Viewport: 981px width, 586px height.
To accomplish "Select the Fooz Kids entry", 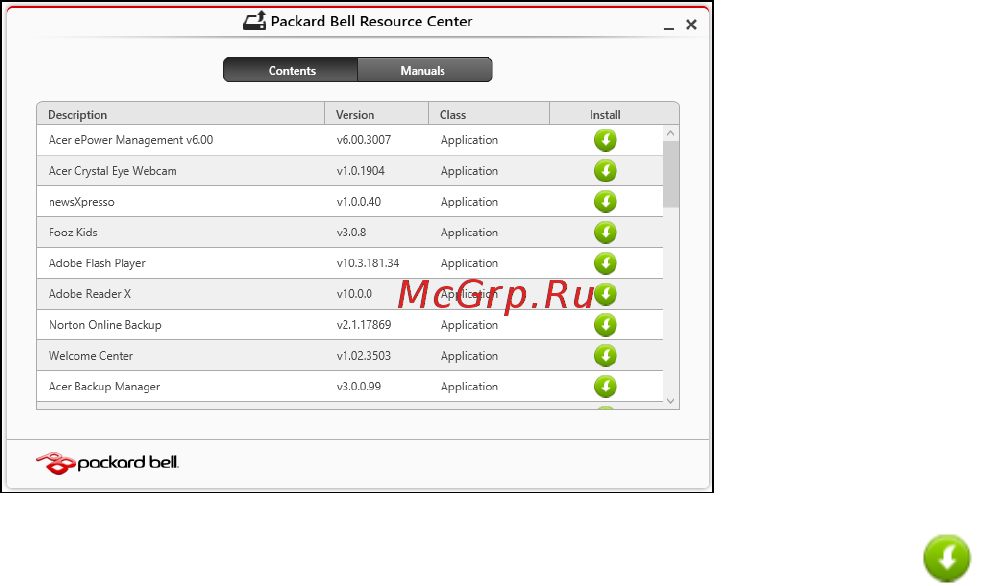I will coord(350,233).
